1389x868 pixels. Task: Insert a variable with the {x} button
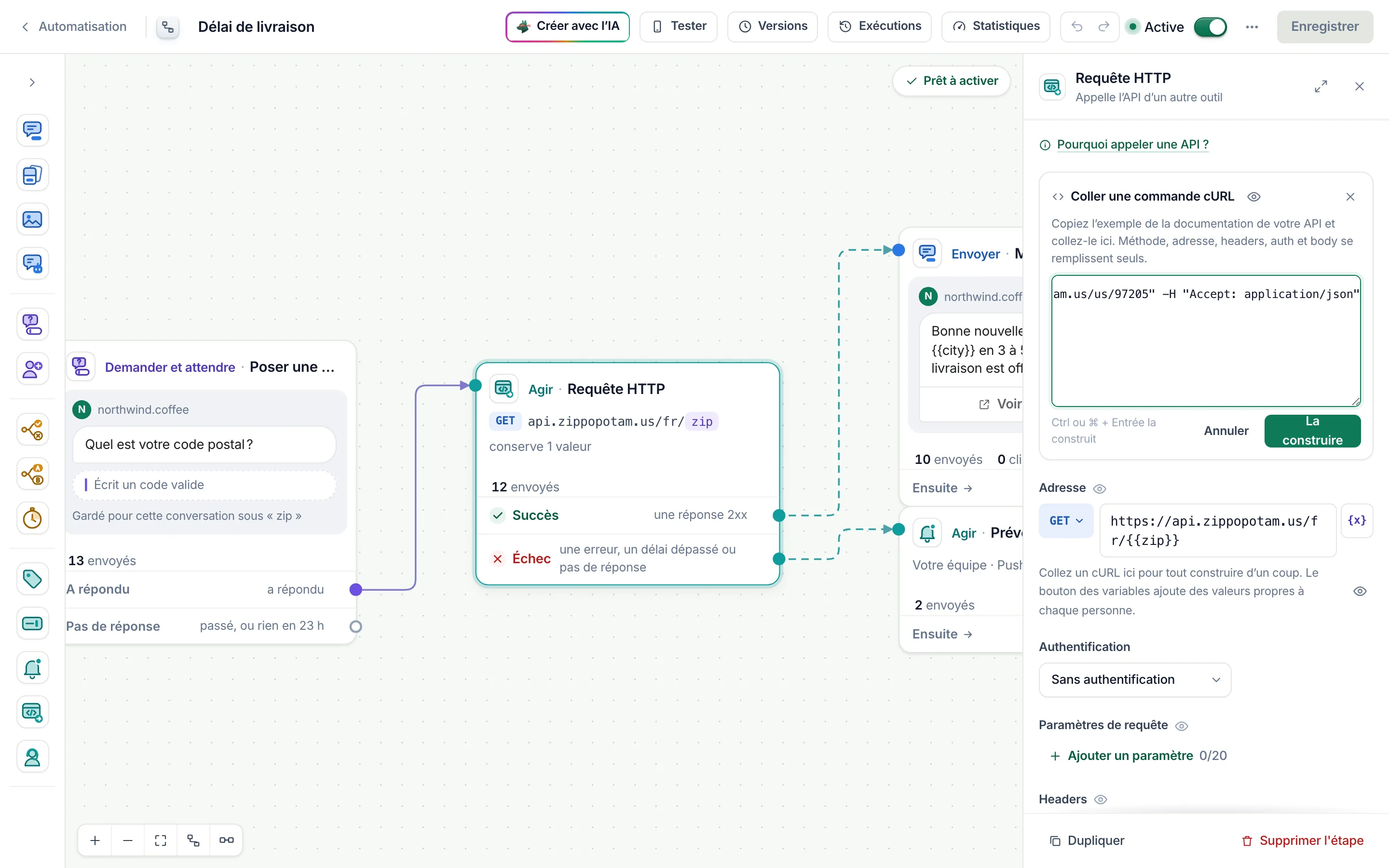tap(1357, 520)
